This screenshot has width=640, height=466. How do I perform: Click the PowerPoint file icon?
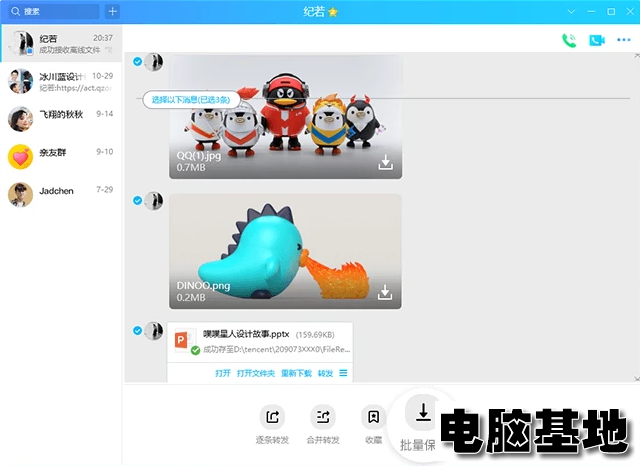click(x=181, y=340)
